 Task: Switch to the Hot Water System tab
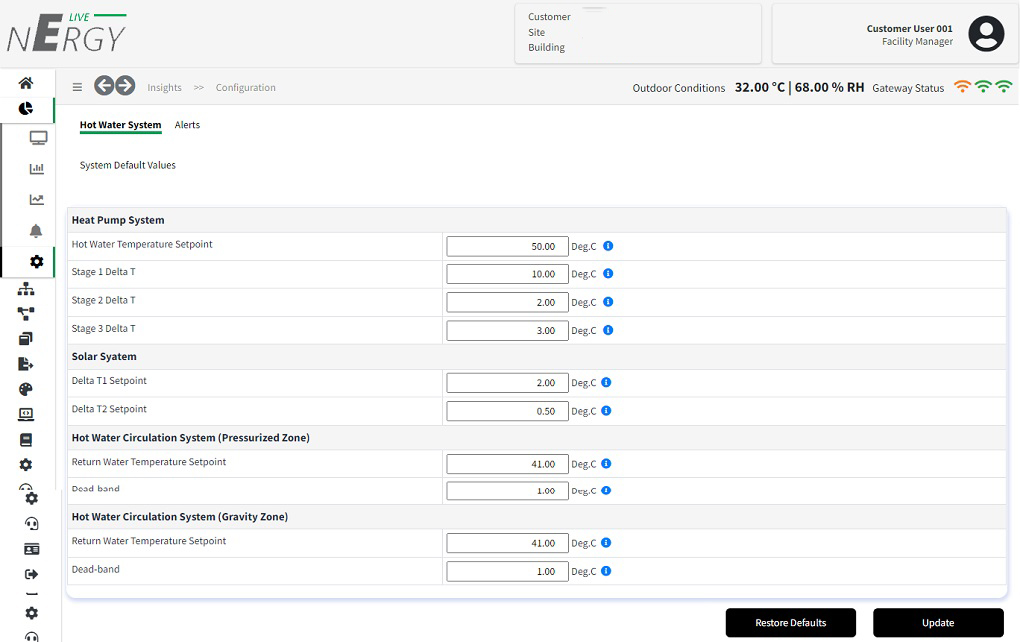coord(120,125)
